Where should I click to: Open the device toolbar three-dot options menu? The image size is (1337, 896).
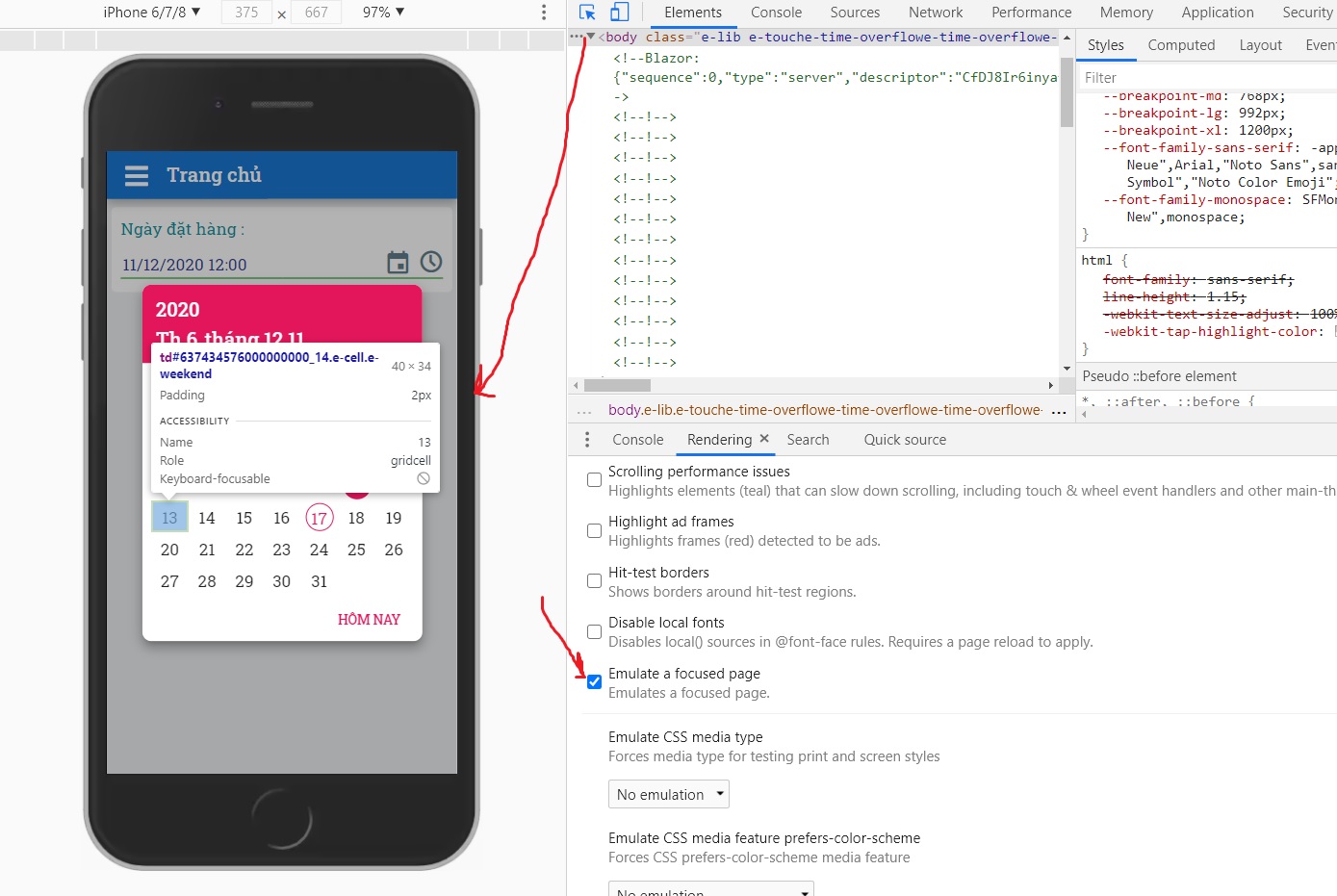[x=544, y=13]
